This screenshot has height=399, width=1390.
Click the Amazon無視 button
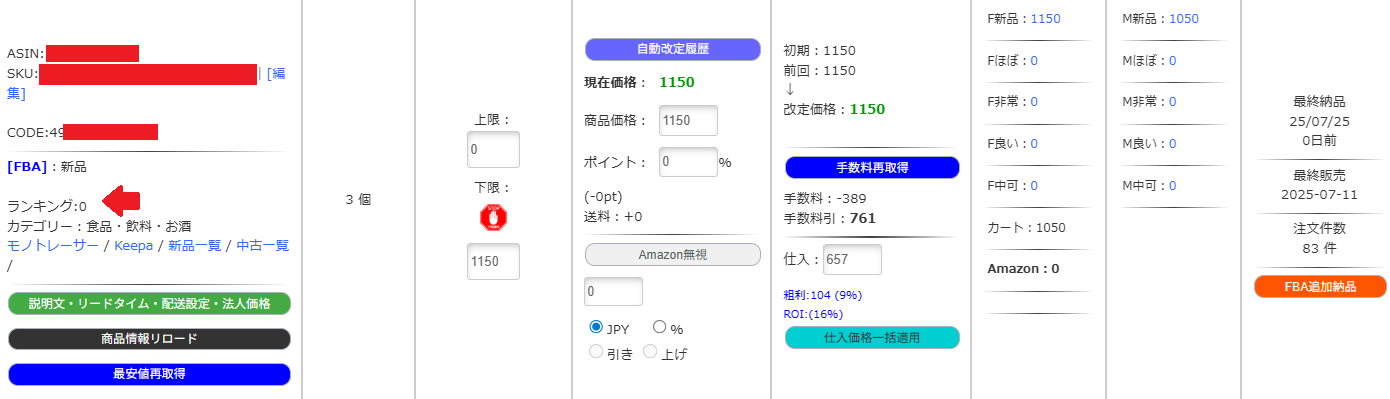pos(673,254)
